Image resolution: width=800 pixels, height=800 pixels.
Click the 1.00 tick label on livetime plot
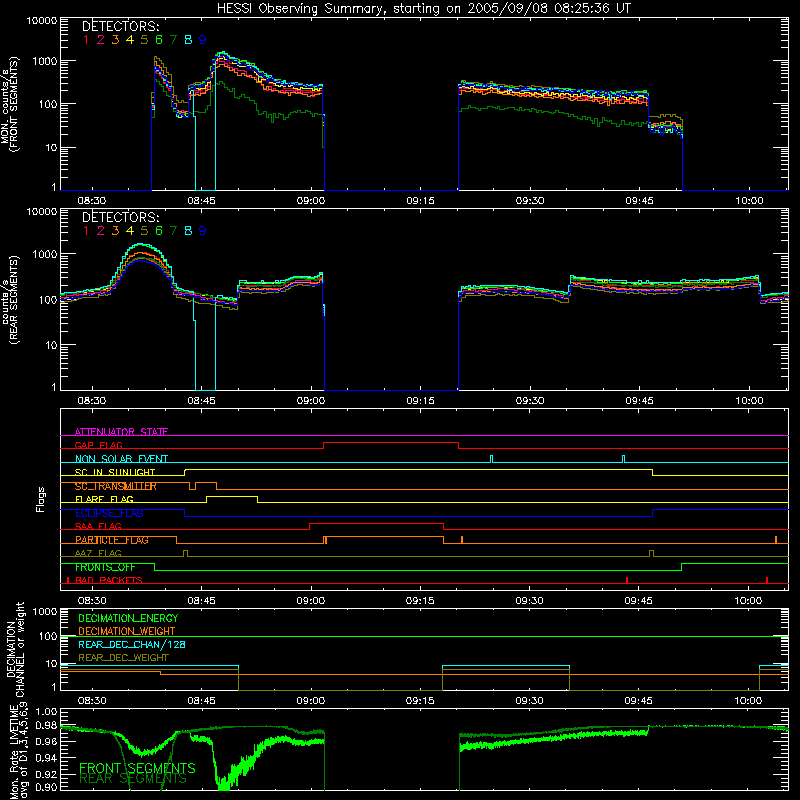point(47,712)
